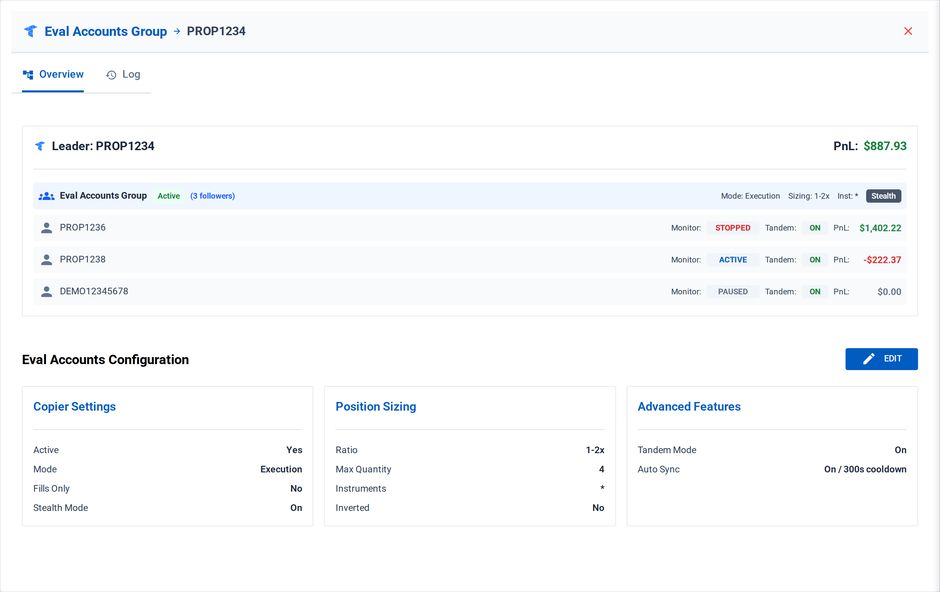Click the user icon for DEMO12345678
The height and width of the screenshot is (592, 940).
pyautogui.click(x=46, y=291)
